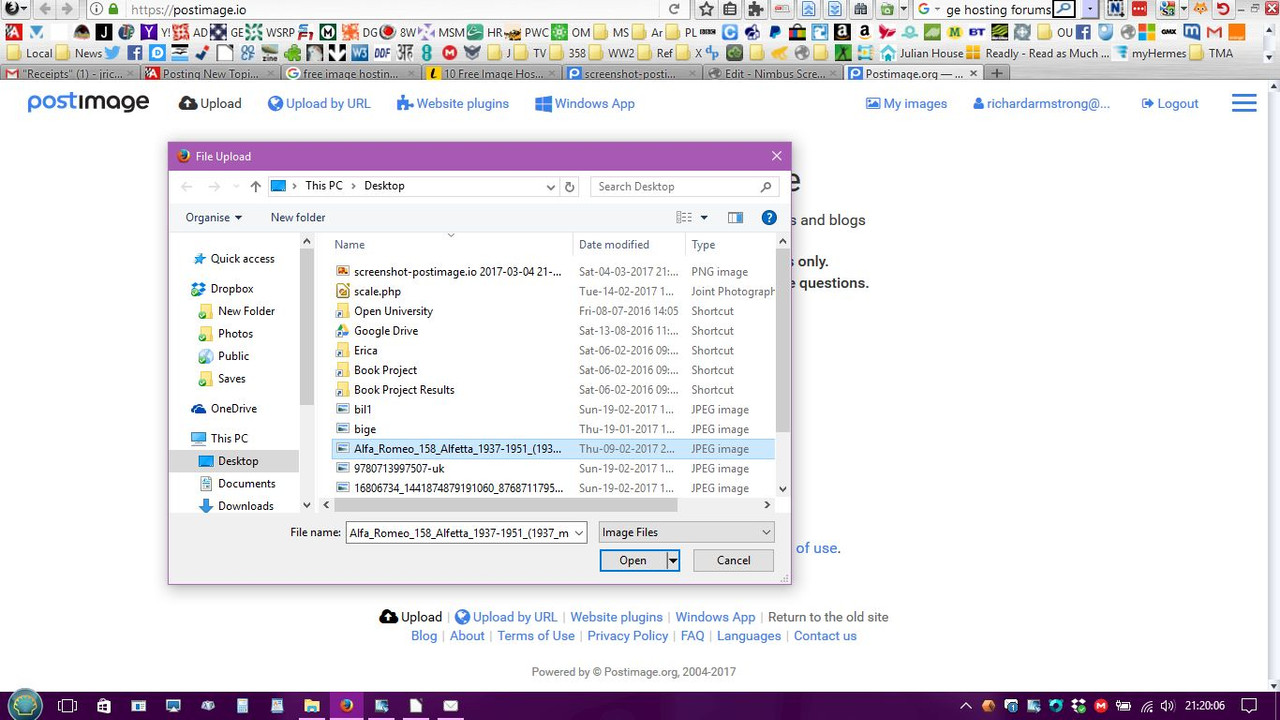Click the Task View icon on taskbar

coord(67,705)
